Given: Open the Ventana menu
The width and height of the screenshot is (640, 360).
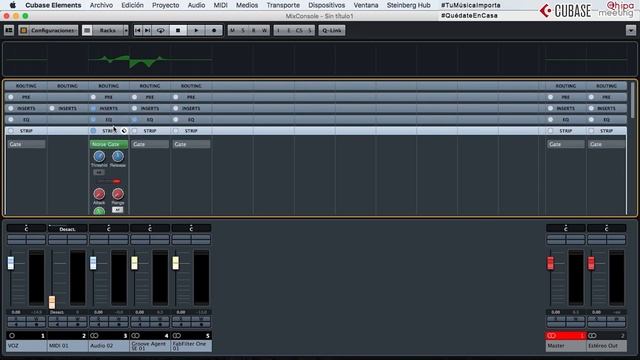Looking at the screenshot, I should pyautogui.click(x=366, y=5).
